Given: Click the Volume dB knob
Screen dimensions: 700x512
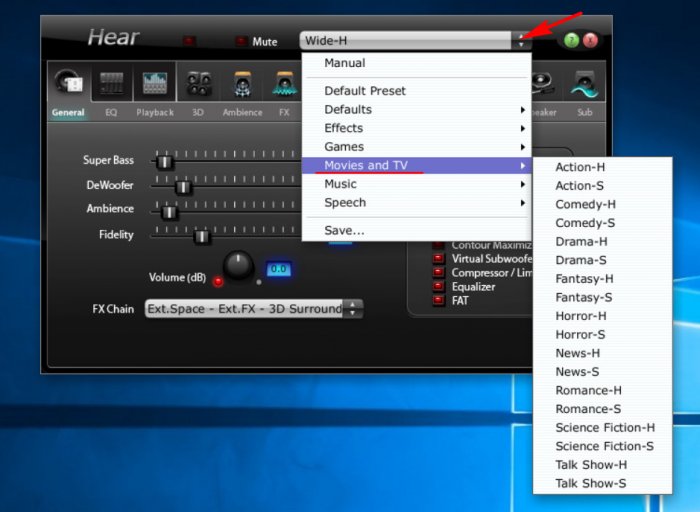Looking at the screenshot, I should [238, 265].
